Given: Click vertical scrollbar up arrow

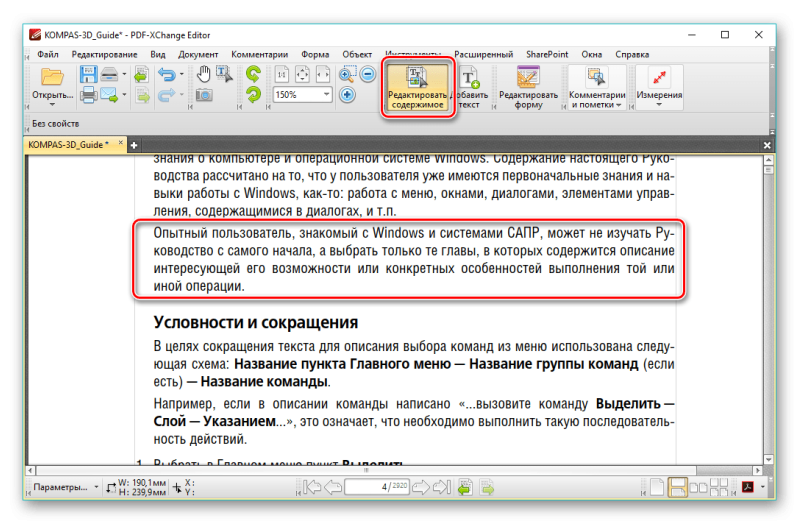Looking at the screenshot, I should pyautogui.click(x=768, y=160).
